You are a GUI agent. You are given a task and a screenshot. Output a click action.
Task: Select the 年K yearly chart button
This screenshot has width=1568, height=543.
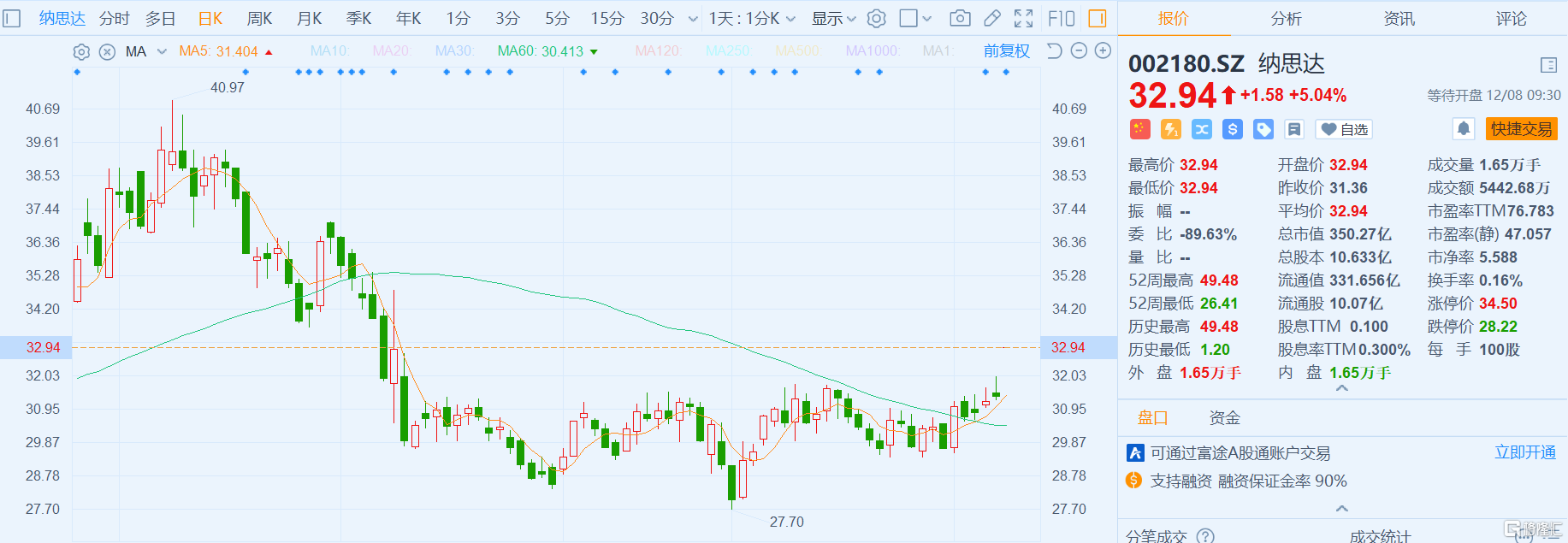click(408, 18)
